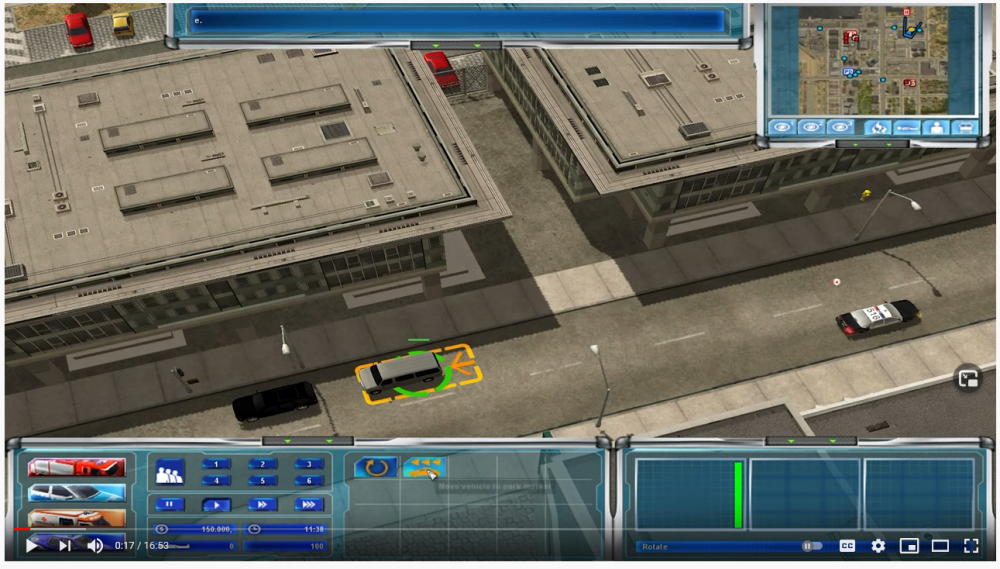This screenshot has width=1000, height=569.
Task: Select the fire department vehicle category
Action: coord(77,468)
